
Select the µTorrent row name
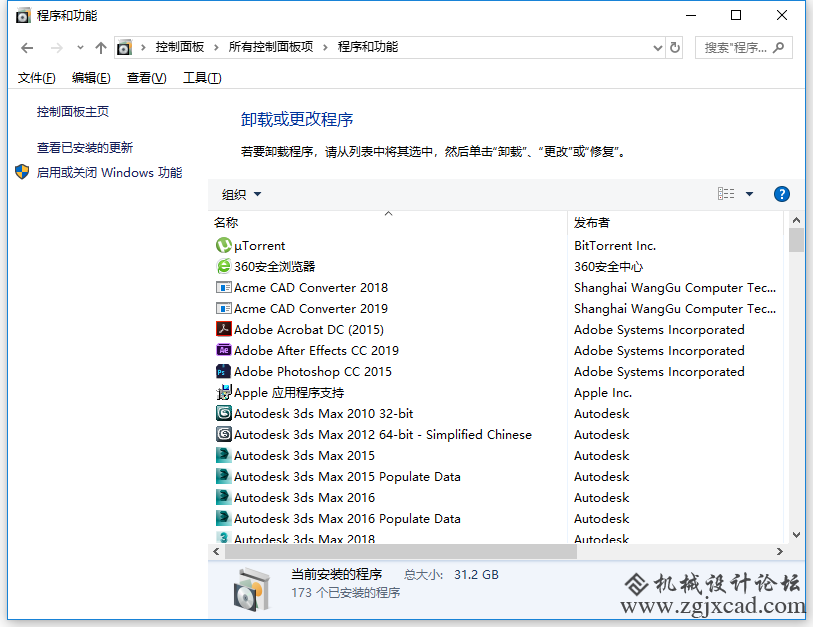(x=259, y=246)
